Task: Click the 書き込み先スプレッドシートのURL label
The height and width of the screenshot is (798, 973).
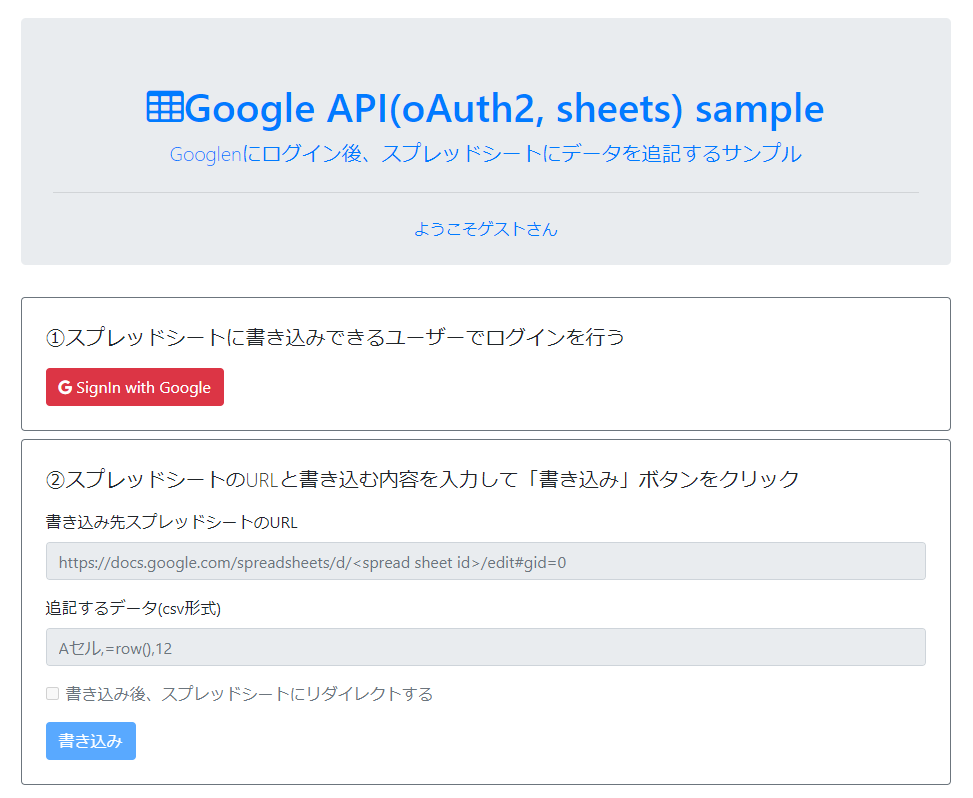Action: pos(171,522)
